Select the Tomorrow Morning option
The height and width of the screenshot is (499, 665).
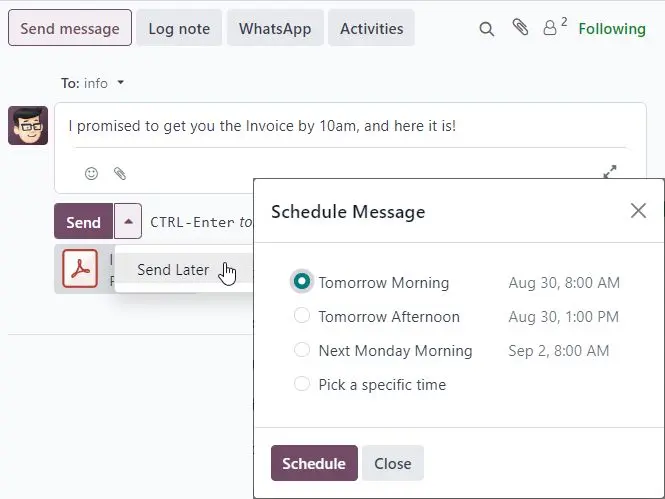pos(302,282)
